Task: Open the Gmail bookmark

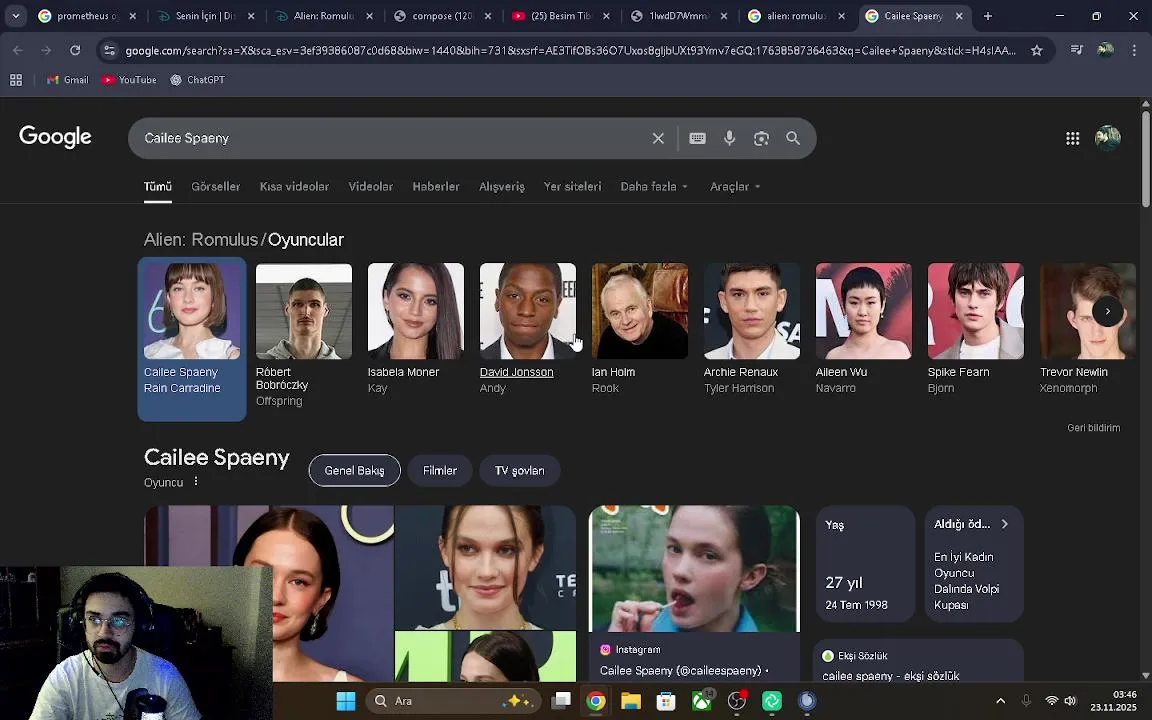Action: (x=68, y=80)
